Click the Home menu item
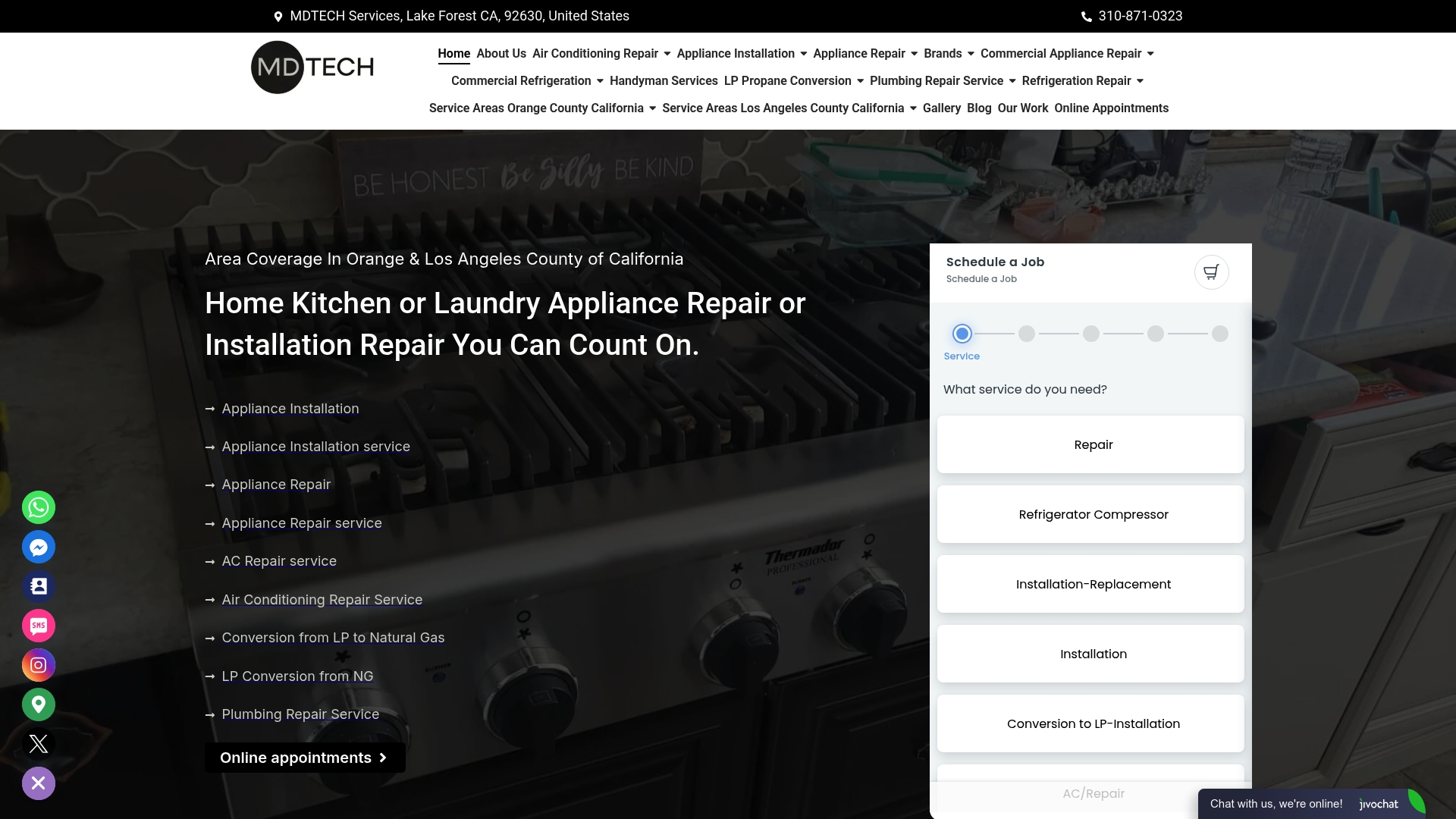Image resolution: width=1456 pixels, height=819 pixels. [453, 54]
